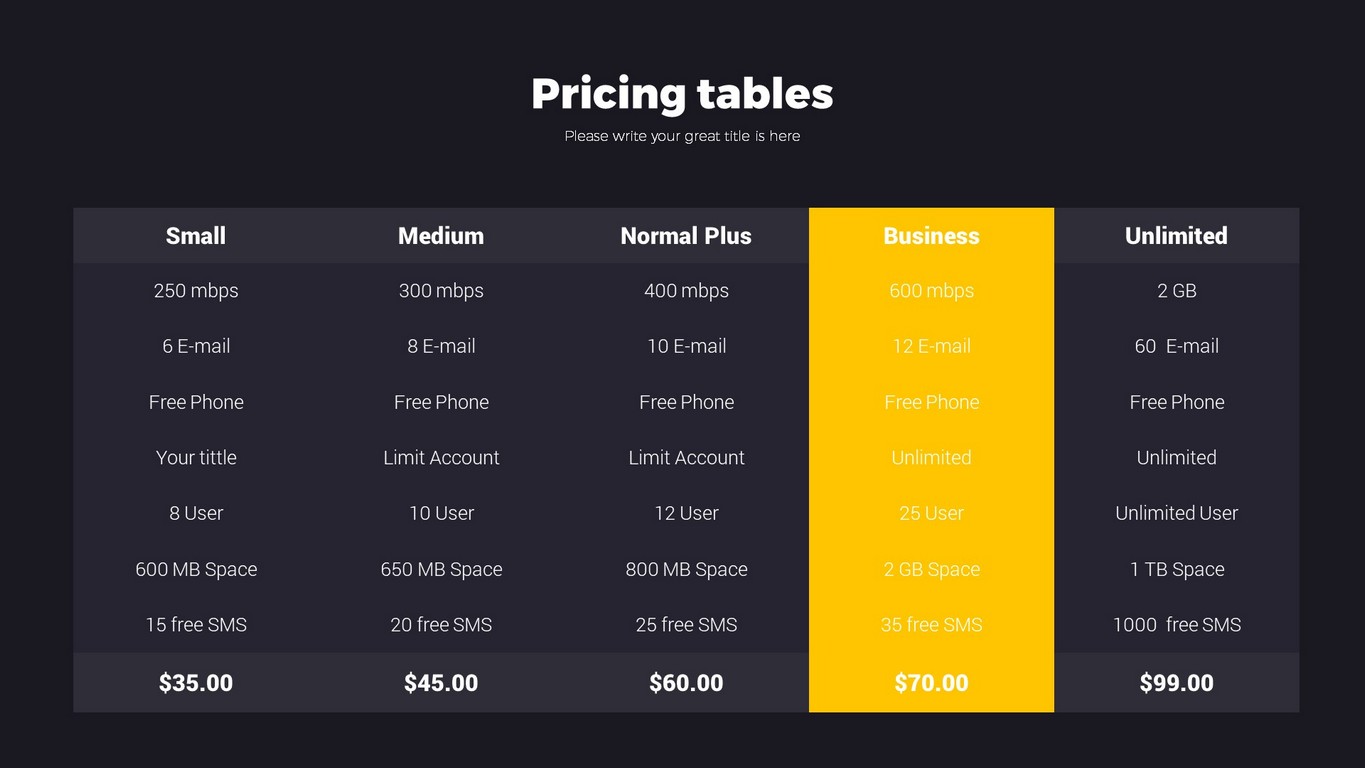The height and width of the screenshot is (768, 1365).
Task: Click the "35 free SMS" cell
Action: click(x=931, y=625)
